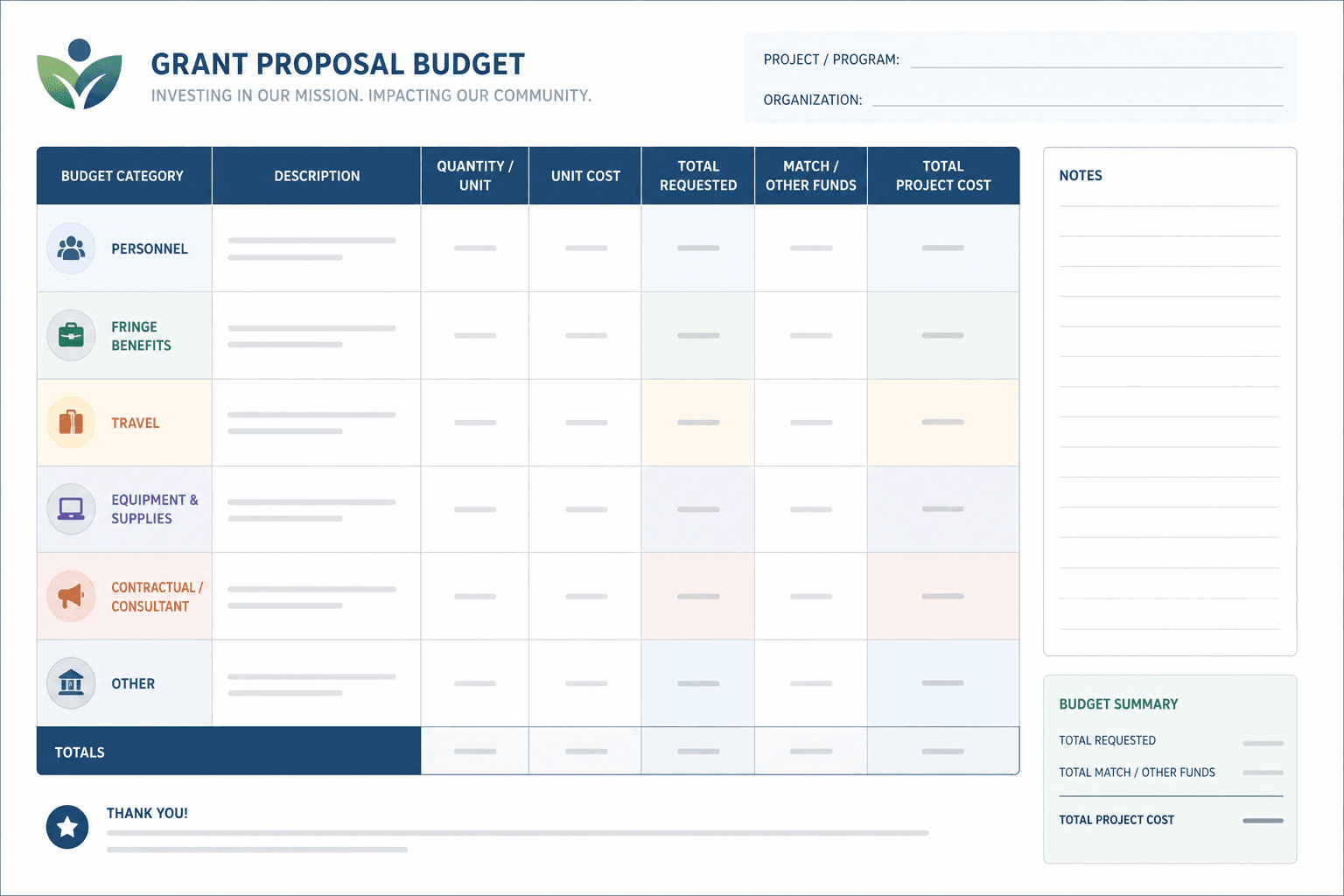This screenshot has height=896, width=1344.
Task: Click the Total Project Cost summary value placeholder
Action: 1263,821
